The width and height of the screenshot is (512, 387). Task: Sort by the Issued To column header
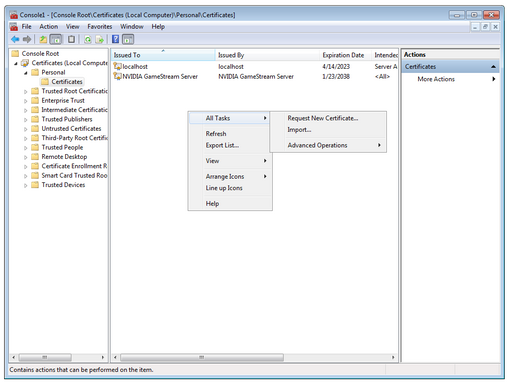tap(163, 55)
